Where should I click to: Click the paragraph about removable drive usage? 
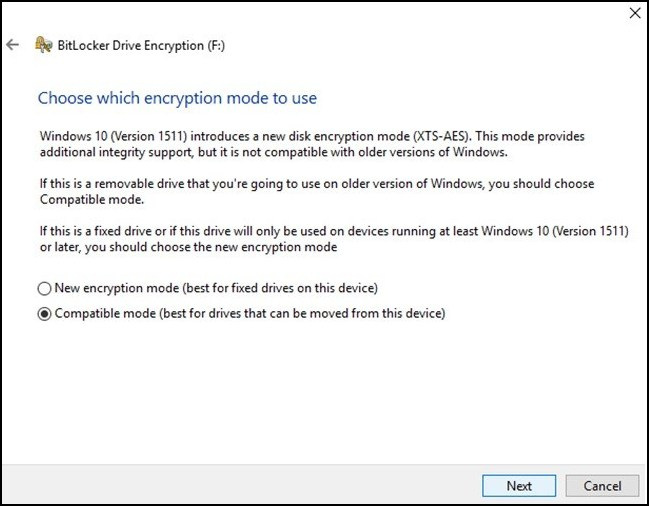[x=317, y=191]
